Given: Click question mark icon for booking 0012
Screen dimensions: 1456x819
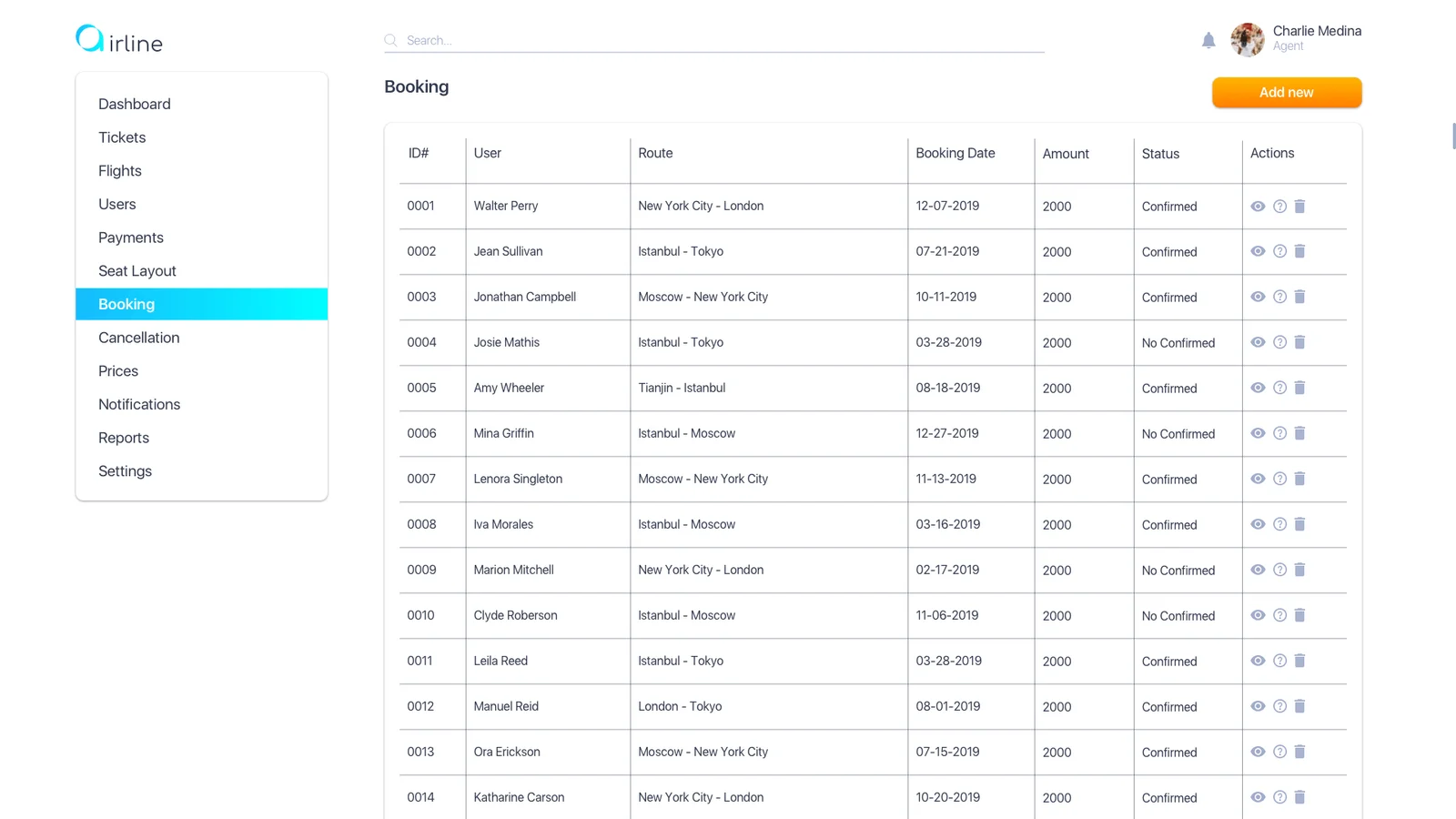Looking at the screenshot, I should [x=1279, y=707].
